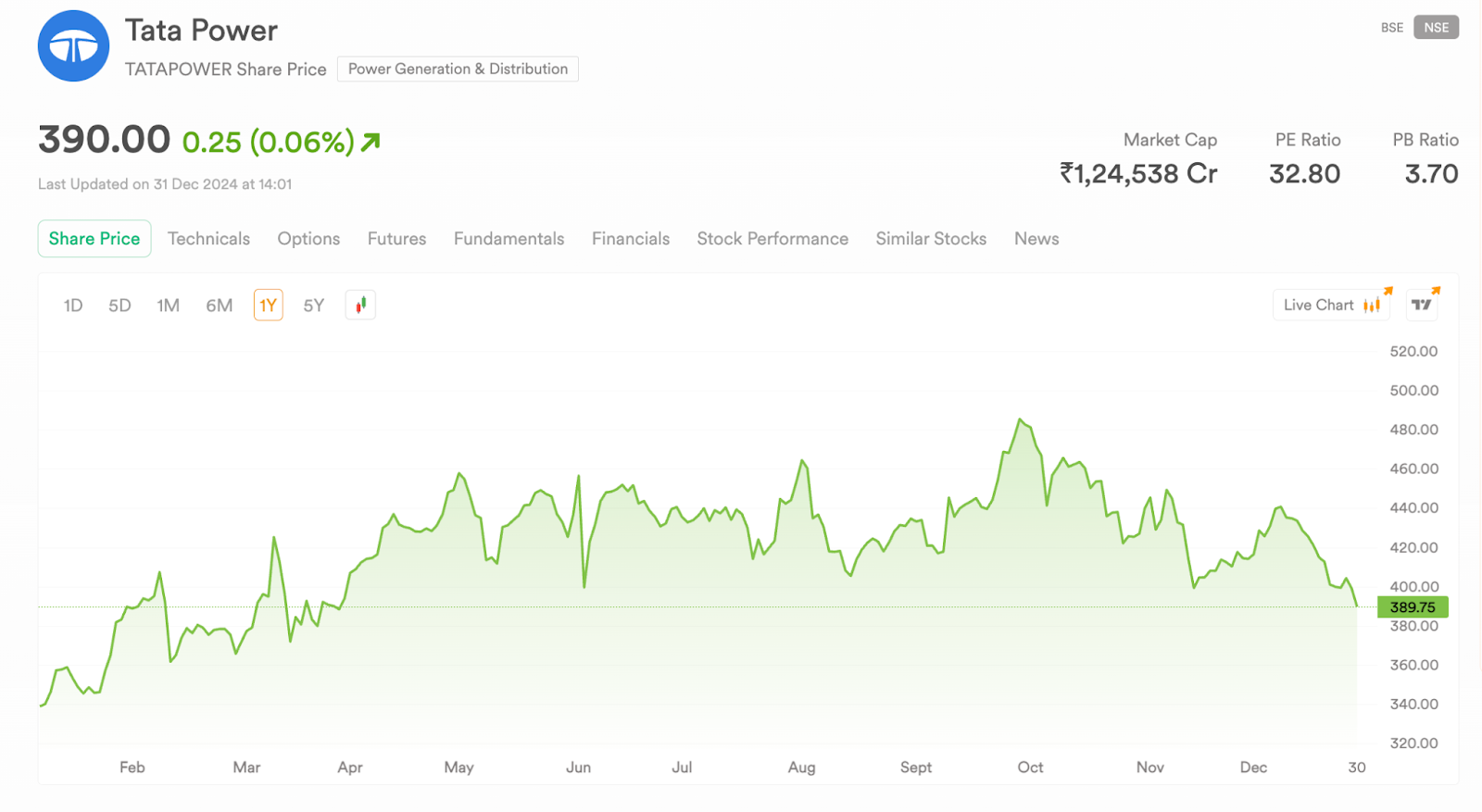
Task: Click the Last Updated timestamp text
Action: [165, 184]
